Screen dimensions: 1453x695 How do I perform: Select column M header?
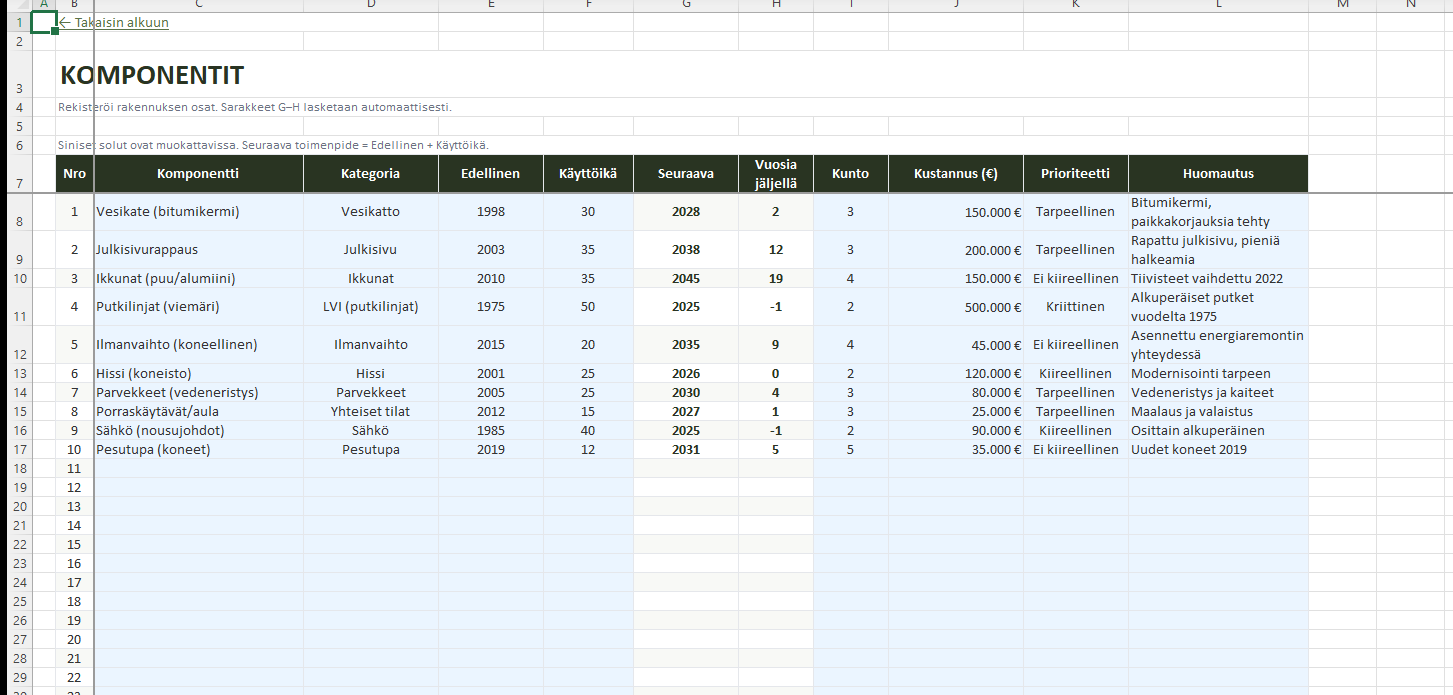pos(1342,5)
